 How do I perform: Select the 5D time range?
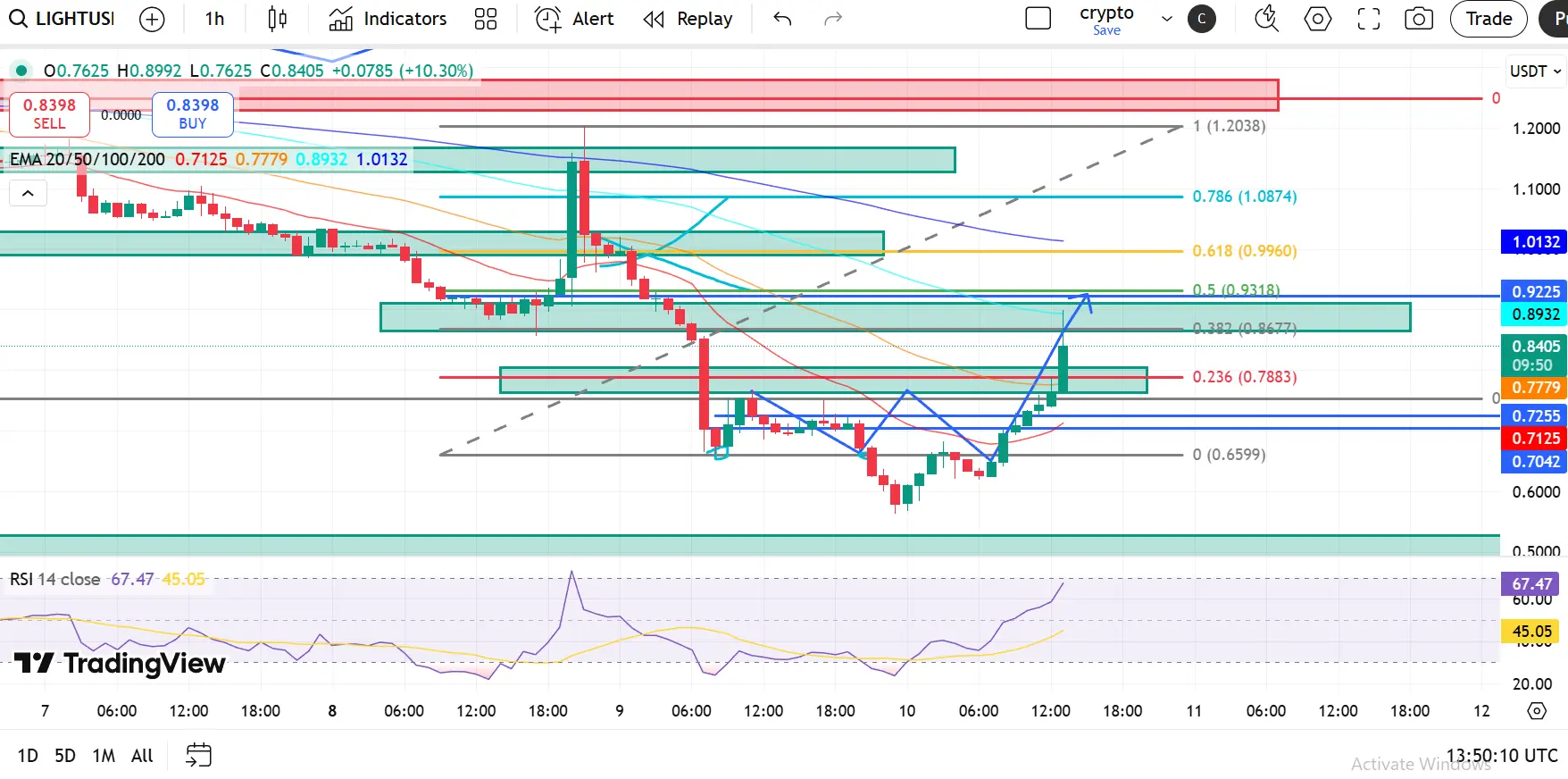pos(65,756)
